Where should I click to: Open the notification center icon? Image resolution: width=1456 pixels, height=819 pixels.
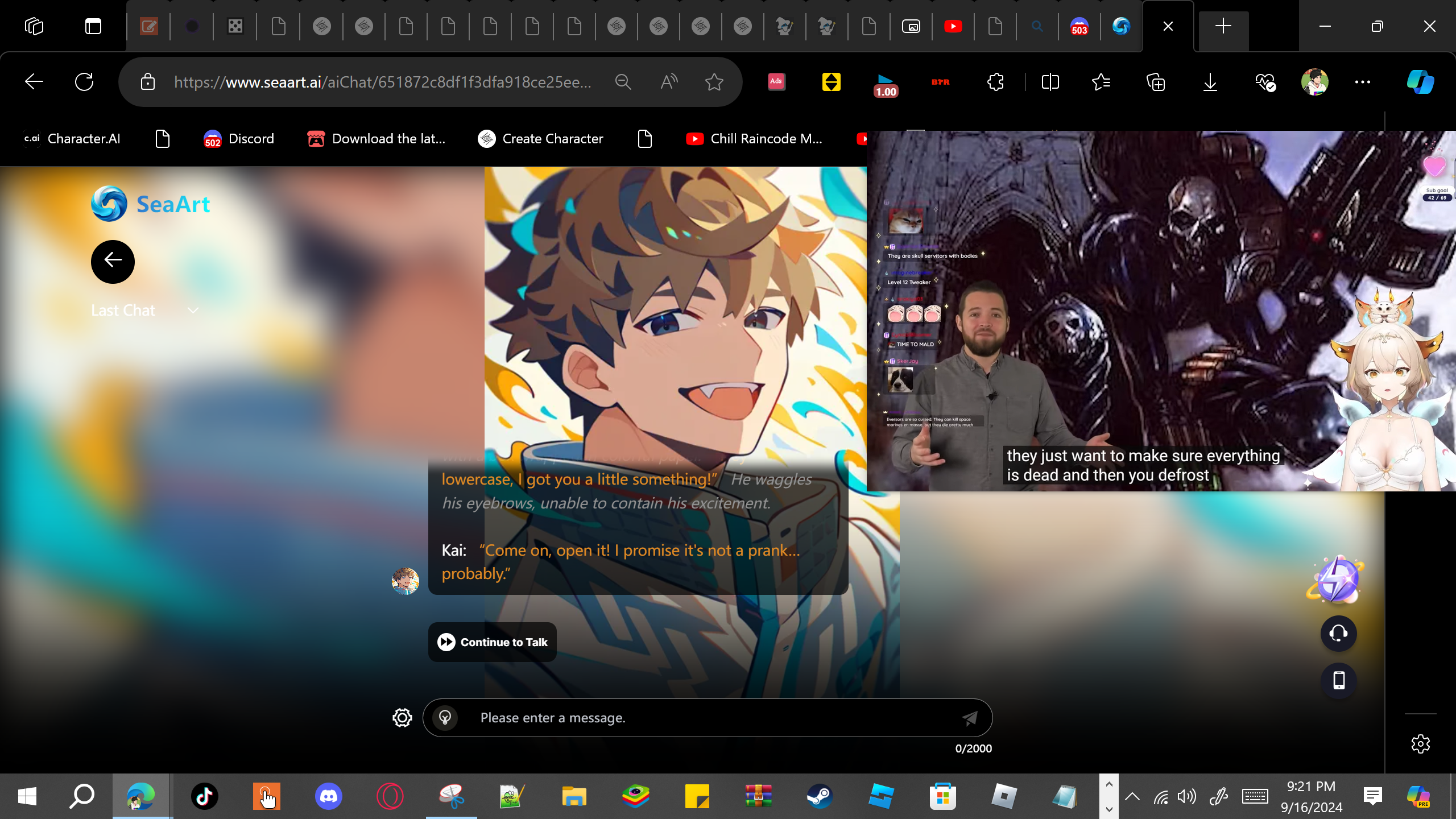(x=1373, y=796)
